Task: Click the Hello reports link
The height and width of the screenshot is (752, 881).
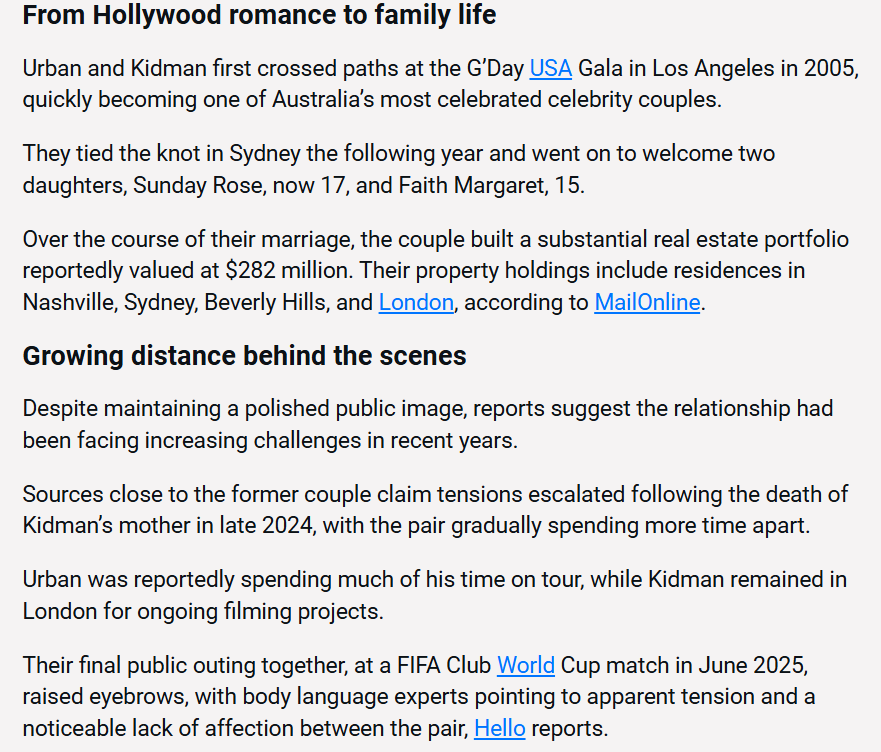Action: (x=499, y=728)
